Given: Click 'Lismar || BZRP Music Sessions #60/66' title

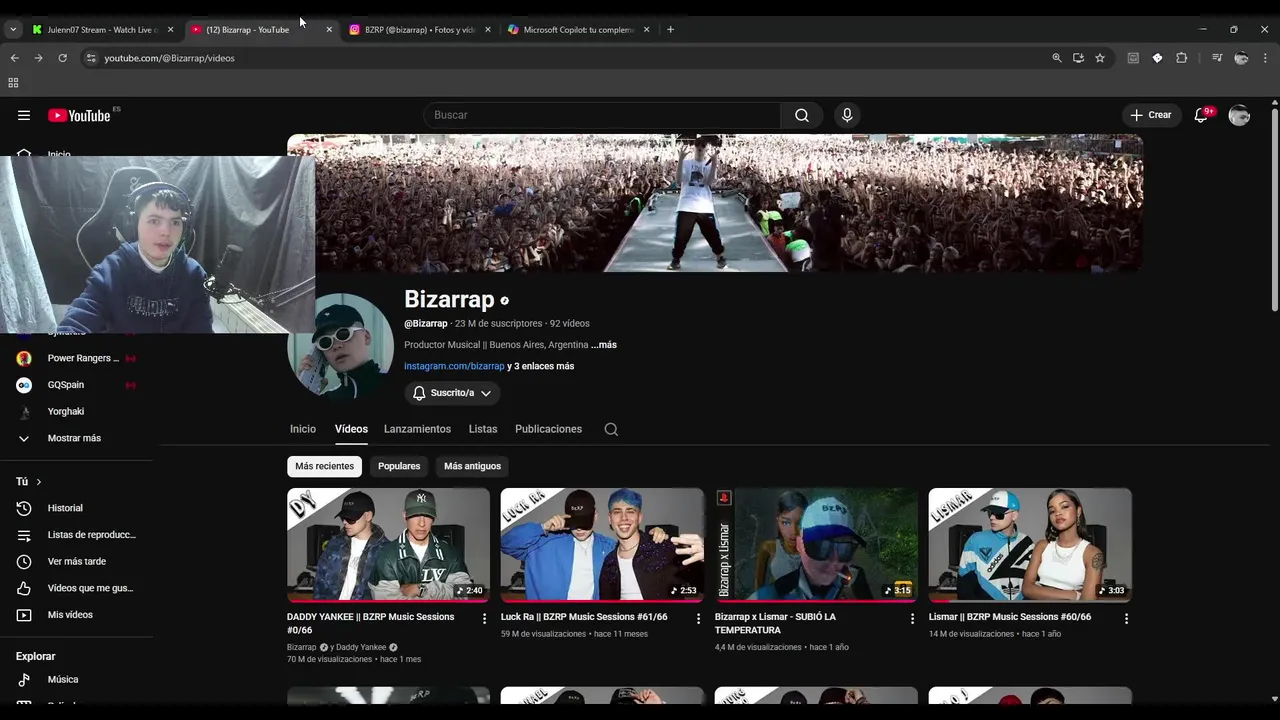Looking at the screenshot, I should pyautogui.click(x=1009, y=617).
